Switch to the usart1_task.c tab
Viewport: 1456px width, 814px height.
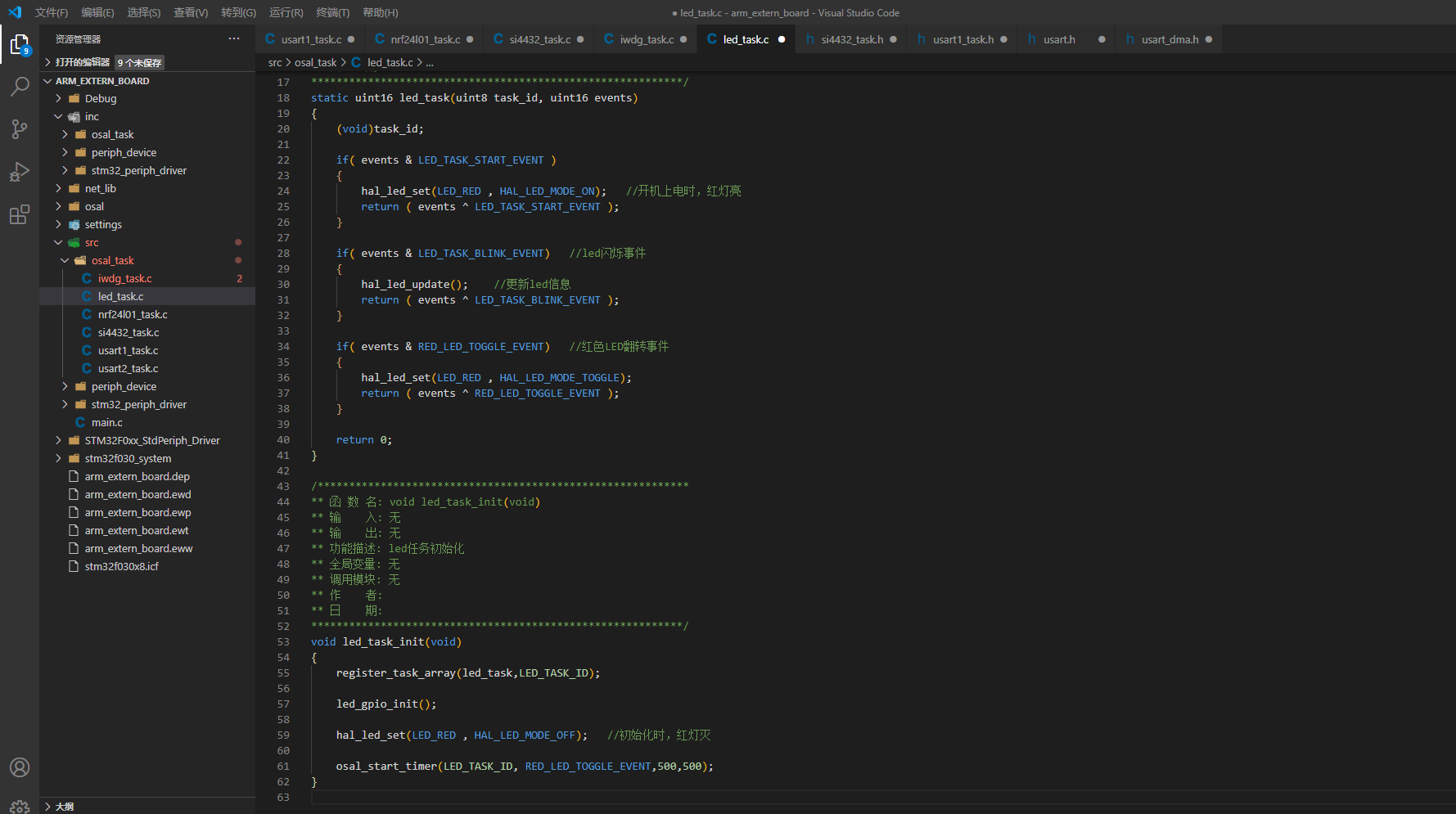[x=311, y=39]
